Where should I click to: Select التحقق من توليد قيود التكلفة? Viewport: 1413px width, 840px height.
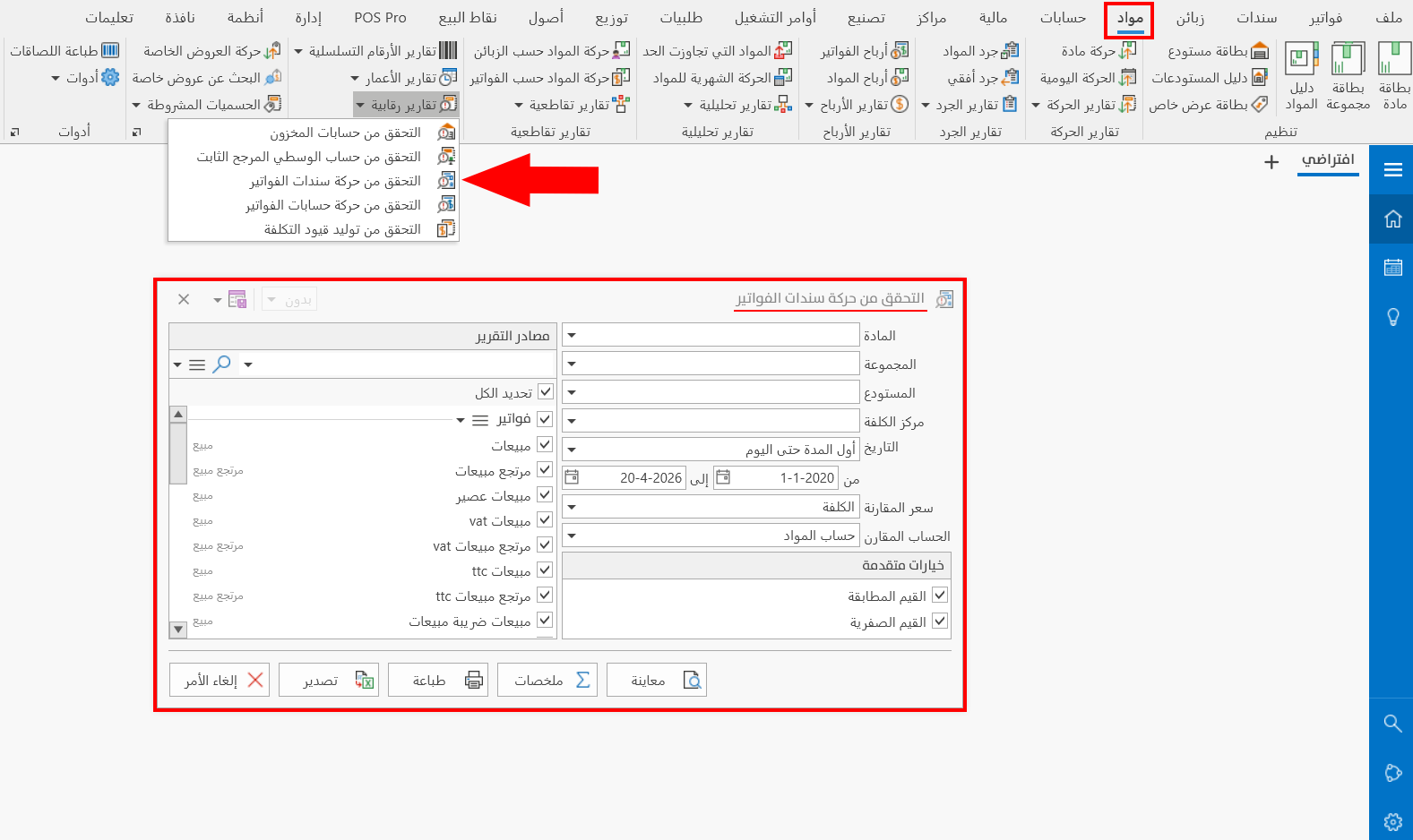click(x=314, y=229)
